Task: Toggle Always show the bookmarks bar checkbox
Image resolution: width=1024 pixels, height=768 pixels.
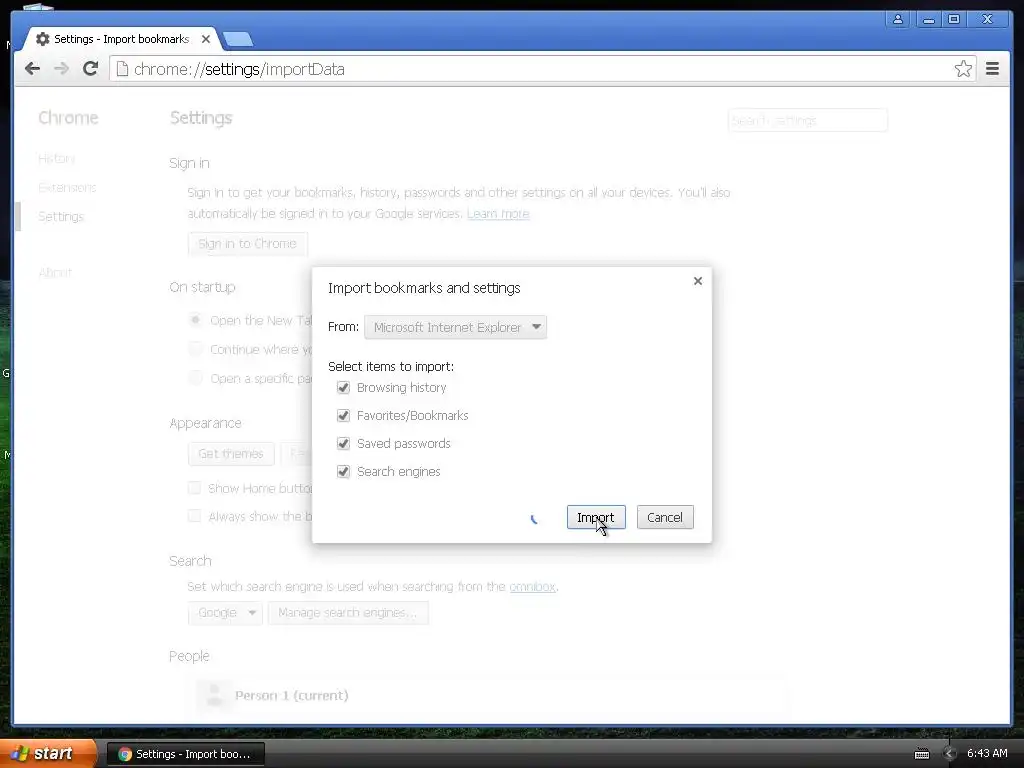Action: (x=194, y=516)
